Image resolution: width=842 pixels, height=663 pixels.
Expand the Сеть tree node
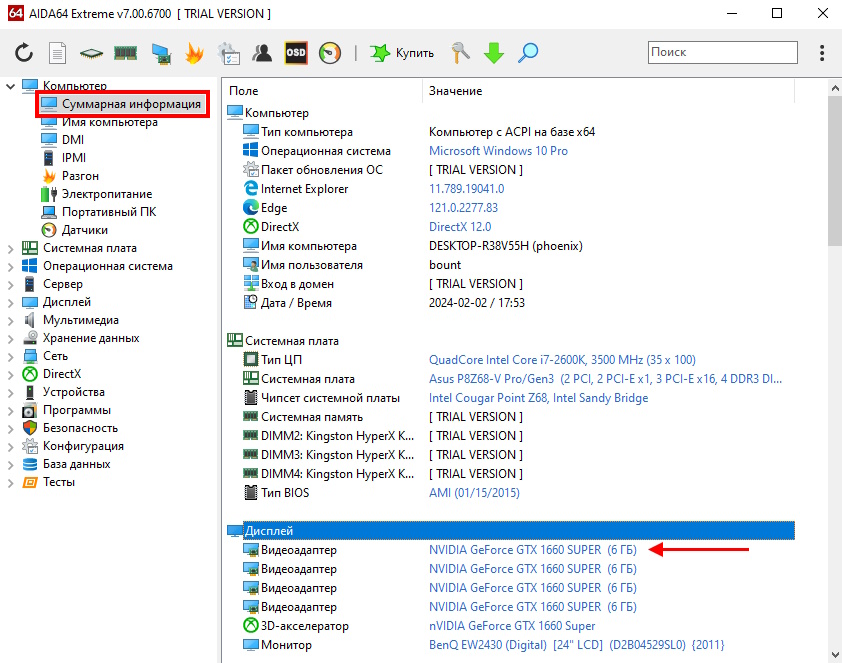pyautogui.click(x=10, y=356)
